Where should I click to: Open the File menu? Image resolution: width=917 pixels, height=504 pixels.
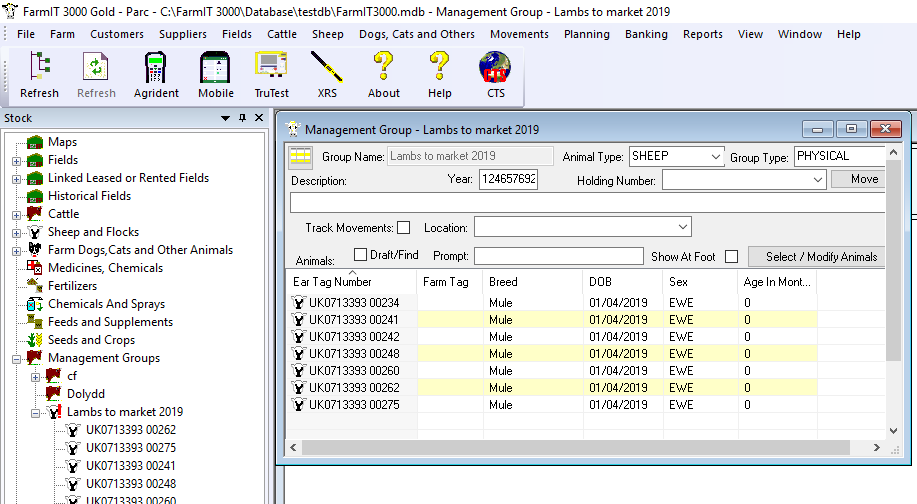(x=26, y=34)
